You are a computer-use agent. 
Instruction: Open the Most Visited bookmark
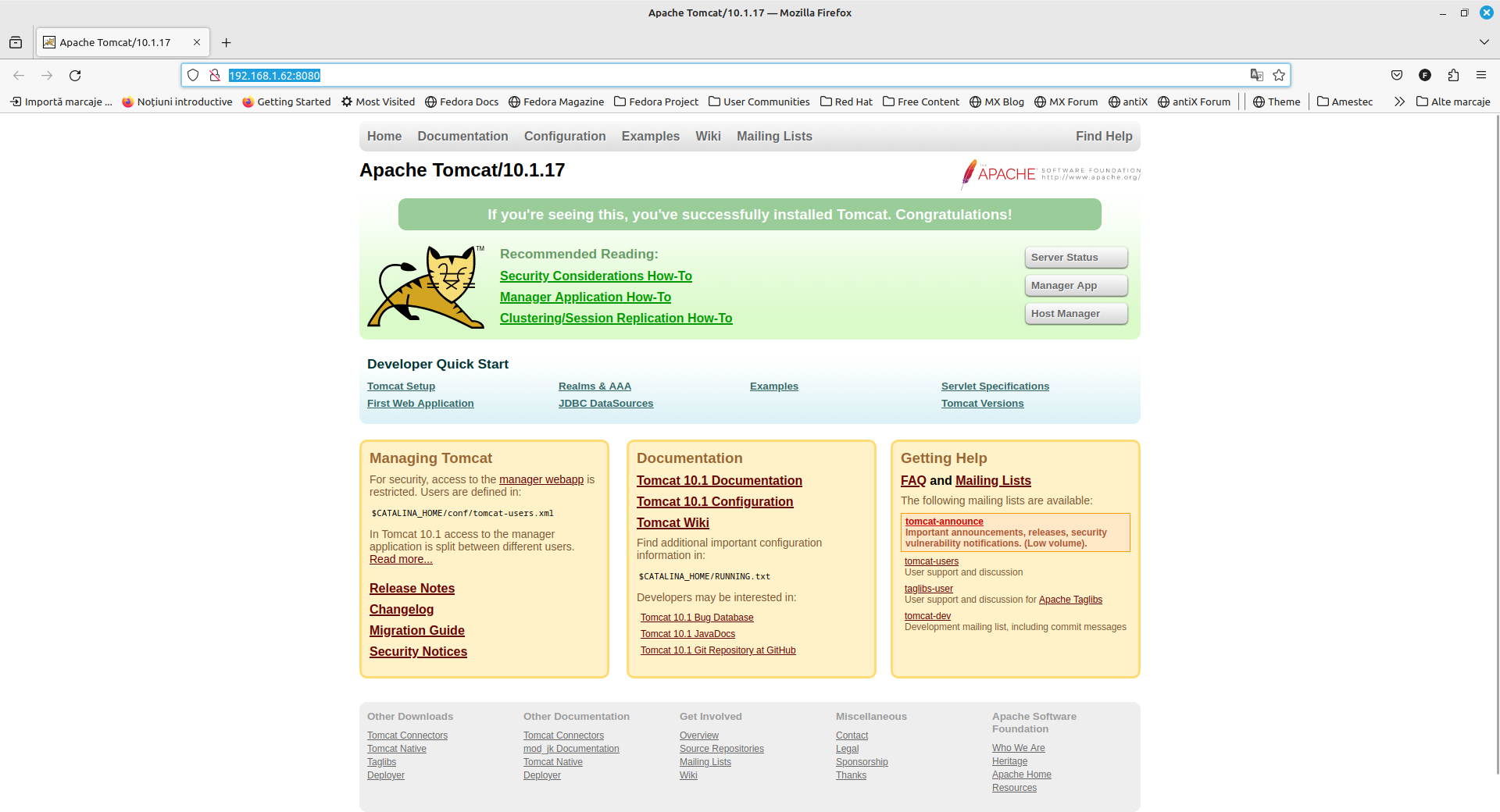click(x=378, y=101)
